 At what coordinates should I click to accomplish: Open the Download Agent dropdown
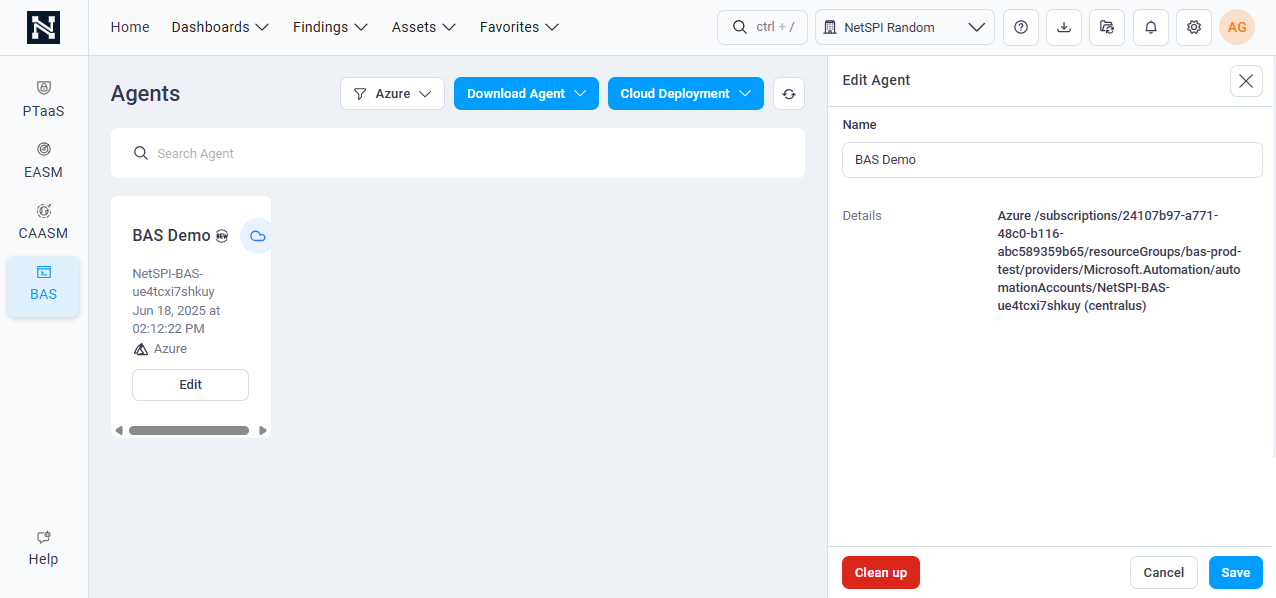[x=526, y=93]
